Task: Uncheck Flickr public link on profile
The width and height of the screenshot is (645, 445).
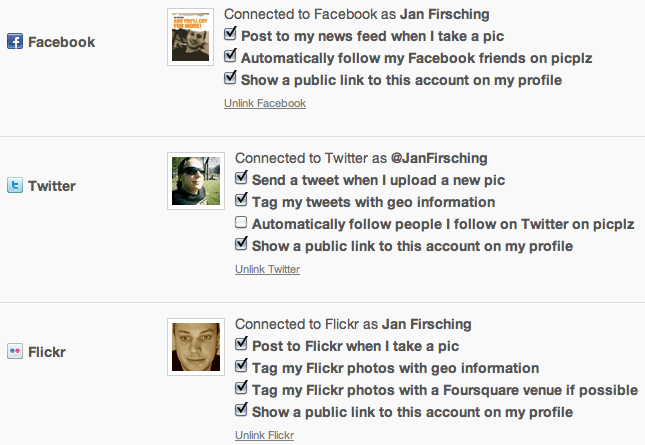Action: tap(241, 410)
